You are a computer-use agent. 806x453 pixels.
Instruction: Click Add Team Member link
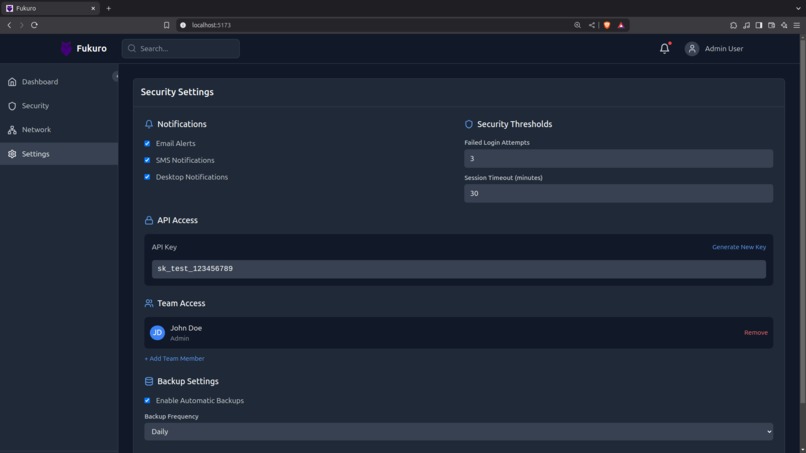pyautogui.click(x=174, y=358)
